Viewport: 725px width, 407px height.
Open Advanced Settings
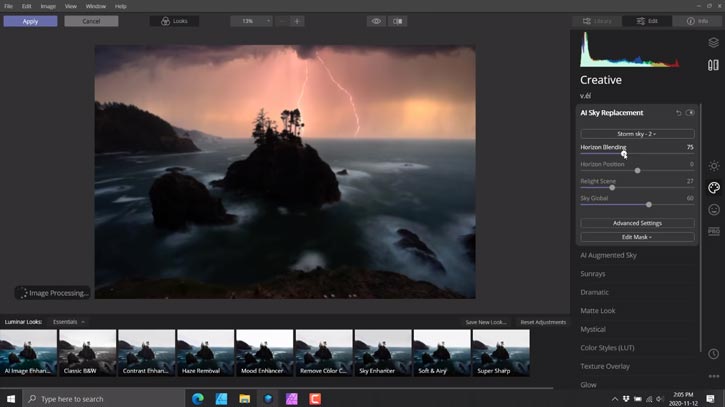(x=637, y=223)
